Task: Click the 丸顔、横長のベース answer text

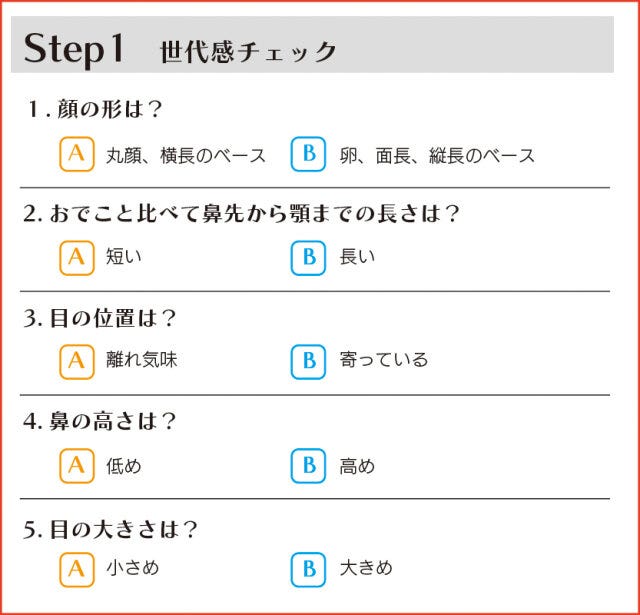Action: coord(186,155)
